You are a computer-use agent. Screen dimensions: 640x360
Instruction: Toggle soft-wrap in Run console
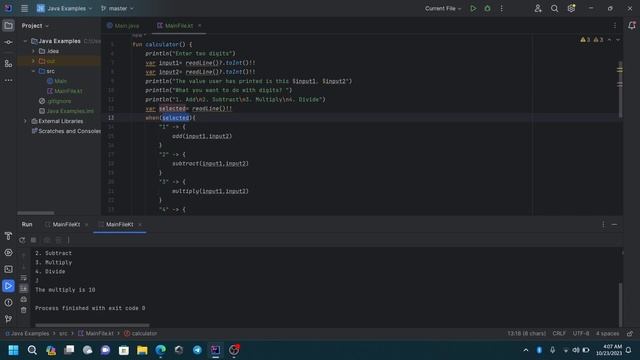(x=24, y=278)
